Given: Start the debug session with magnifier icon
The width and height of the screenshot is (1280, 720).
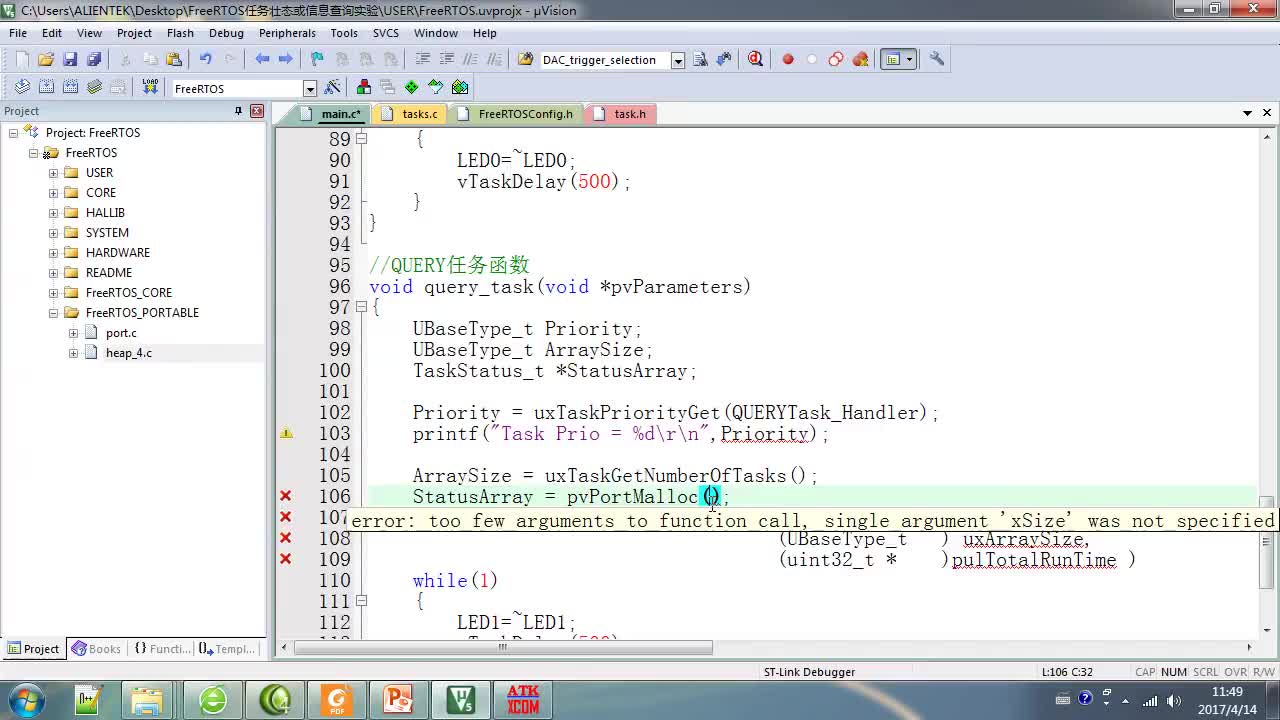Looking at the screenshot, I should click(755, 60).
